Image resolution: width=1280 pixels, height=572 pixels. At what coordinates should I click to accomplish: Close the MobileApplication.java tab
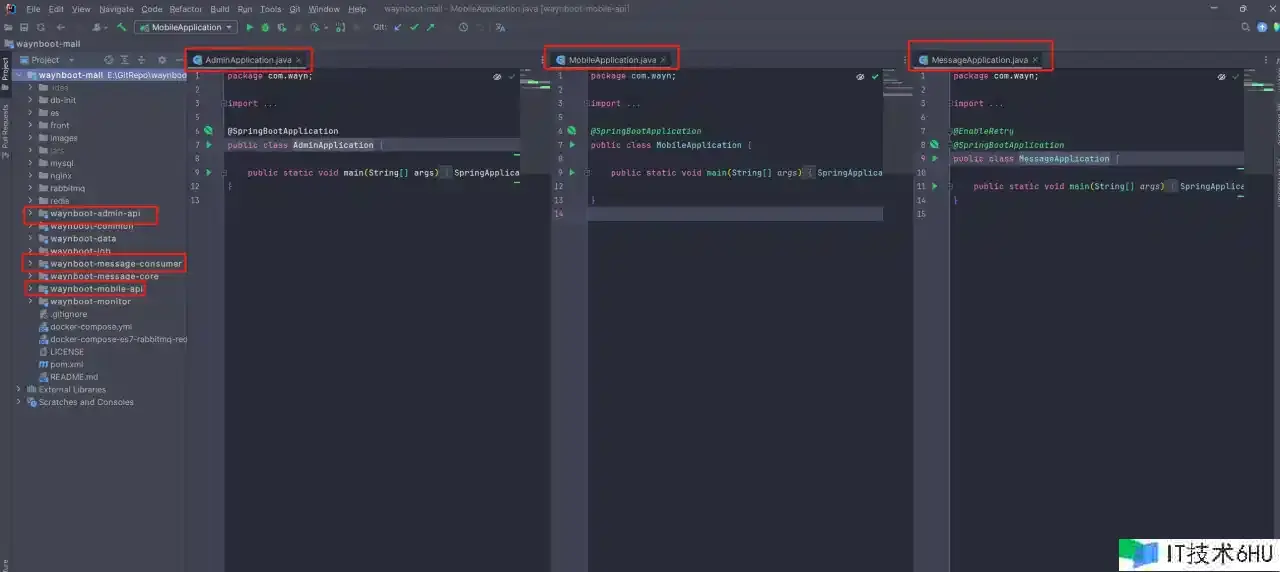coord(663,60)
